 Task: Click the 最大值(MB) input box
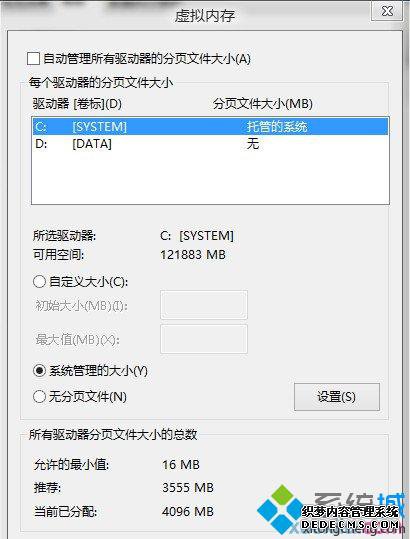click(x=204, y=339)
